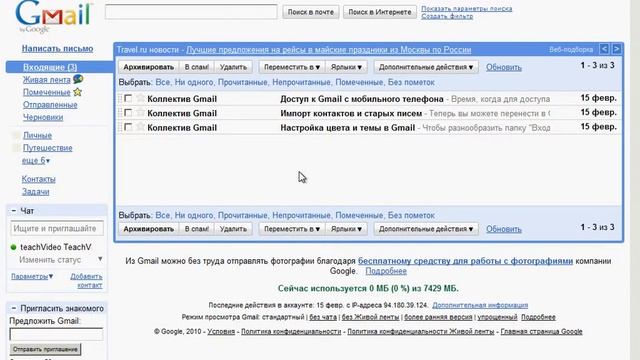Image resolution: width=640 pixels, height=360 pixels.
Task: Click Политика конфиденциальности footer link
Action: point(291,331)
